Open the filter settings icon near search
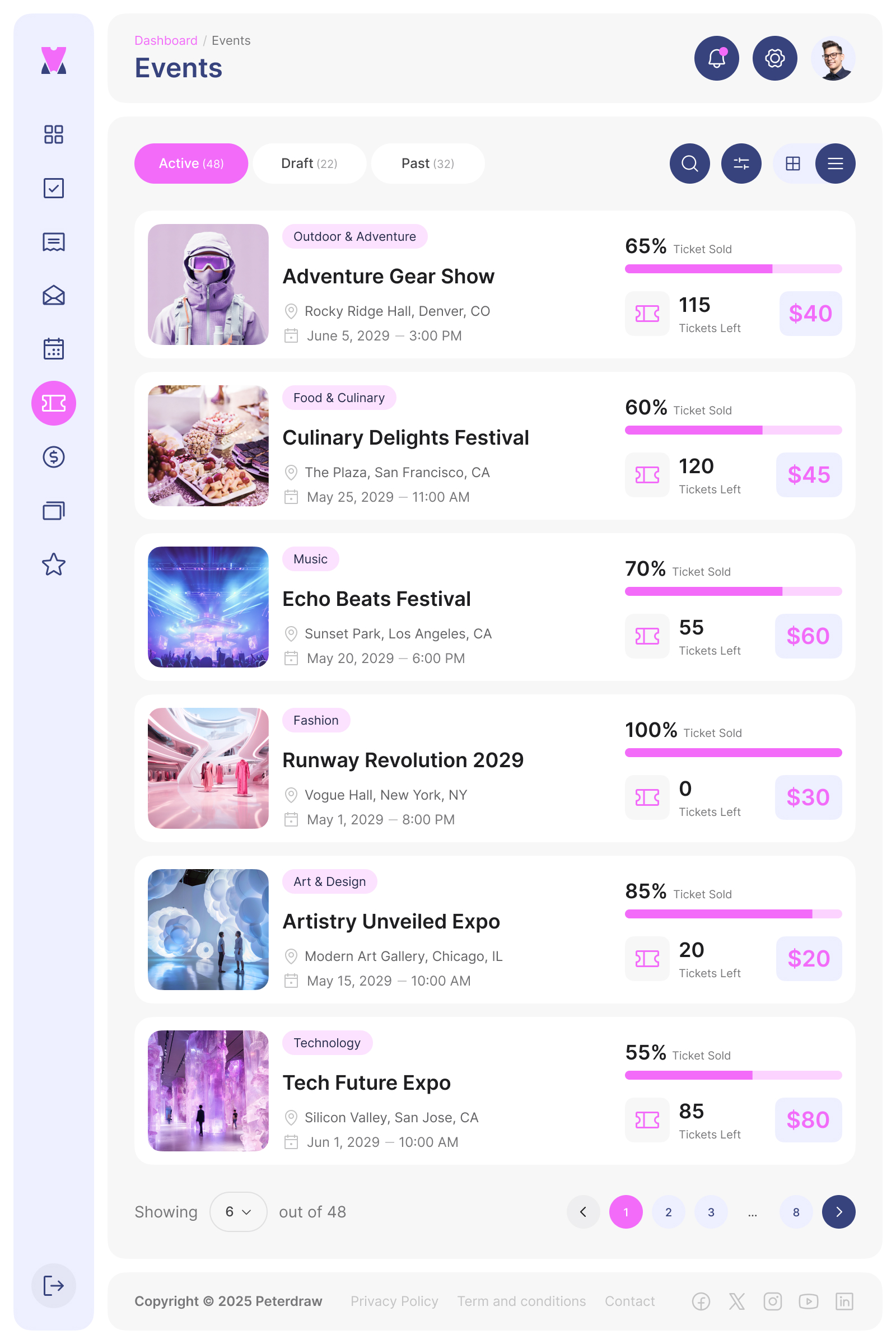896x1344 pixels. coord(741,164)
